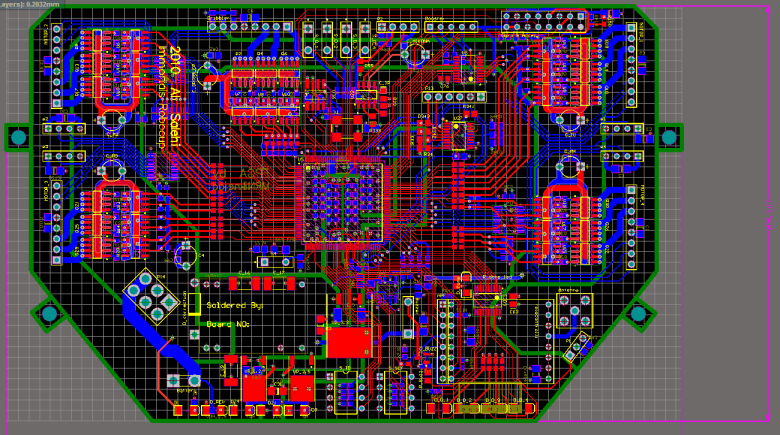Click the left edge mounting hole pad
Viewport: 780px width, 435px height.
[18, 137]
